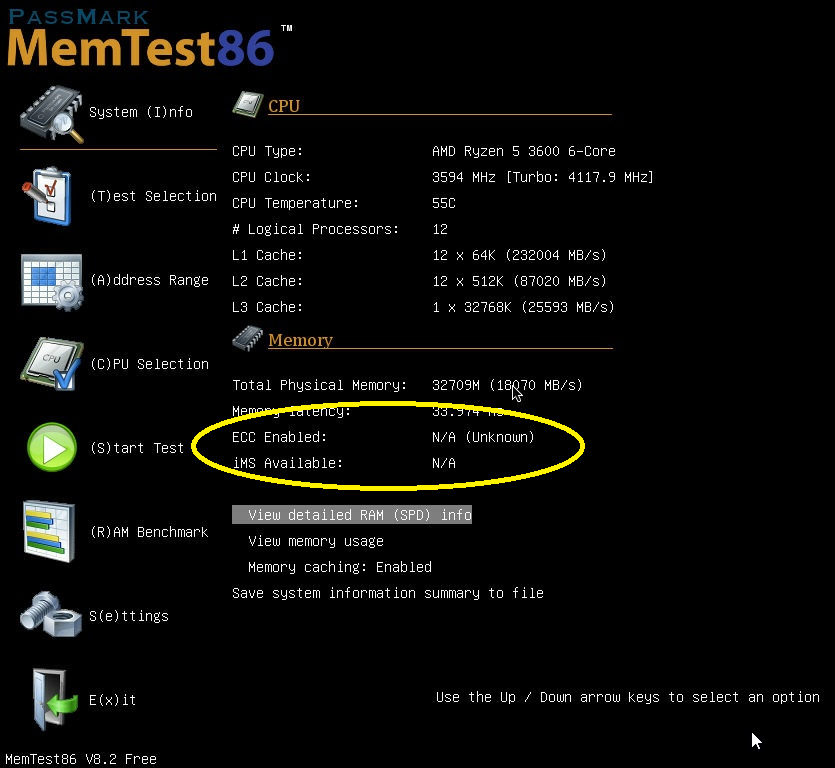The height and width of the screenshot is (768, 835).
Task: Click the iMS Available N/A value
Action: [444, 463]
